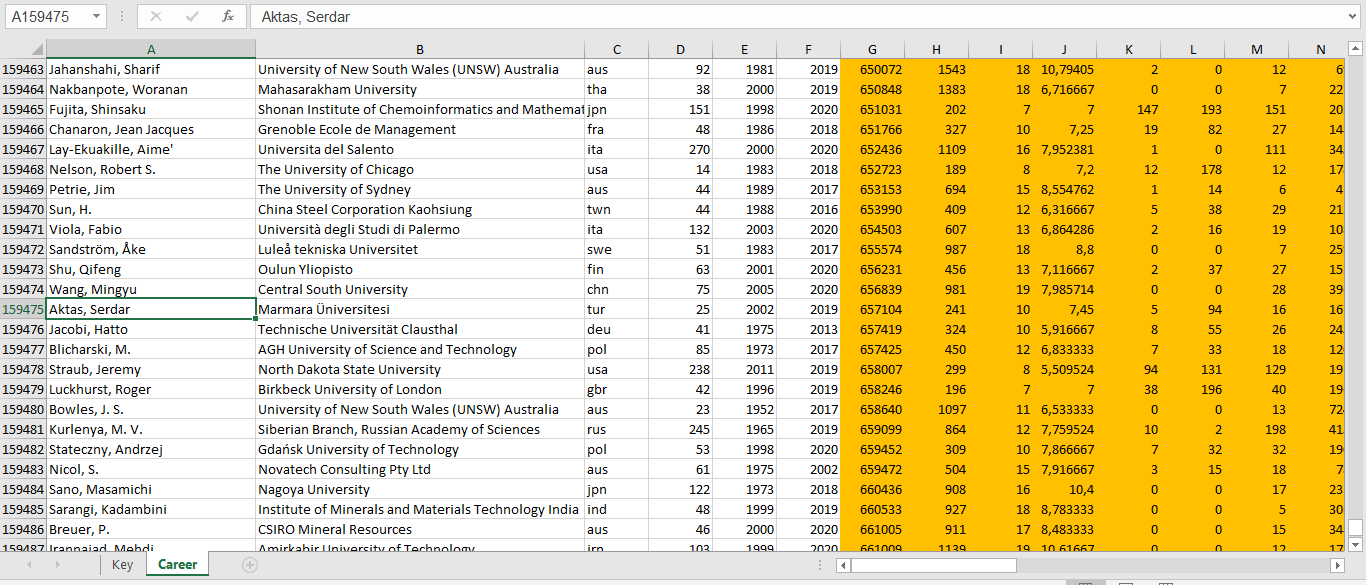This screenshot has width=1366, height=585.
Task: Expand the formula bar with the chevron
Action: tap(1353, 17)
